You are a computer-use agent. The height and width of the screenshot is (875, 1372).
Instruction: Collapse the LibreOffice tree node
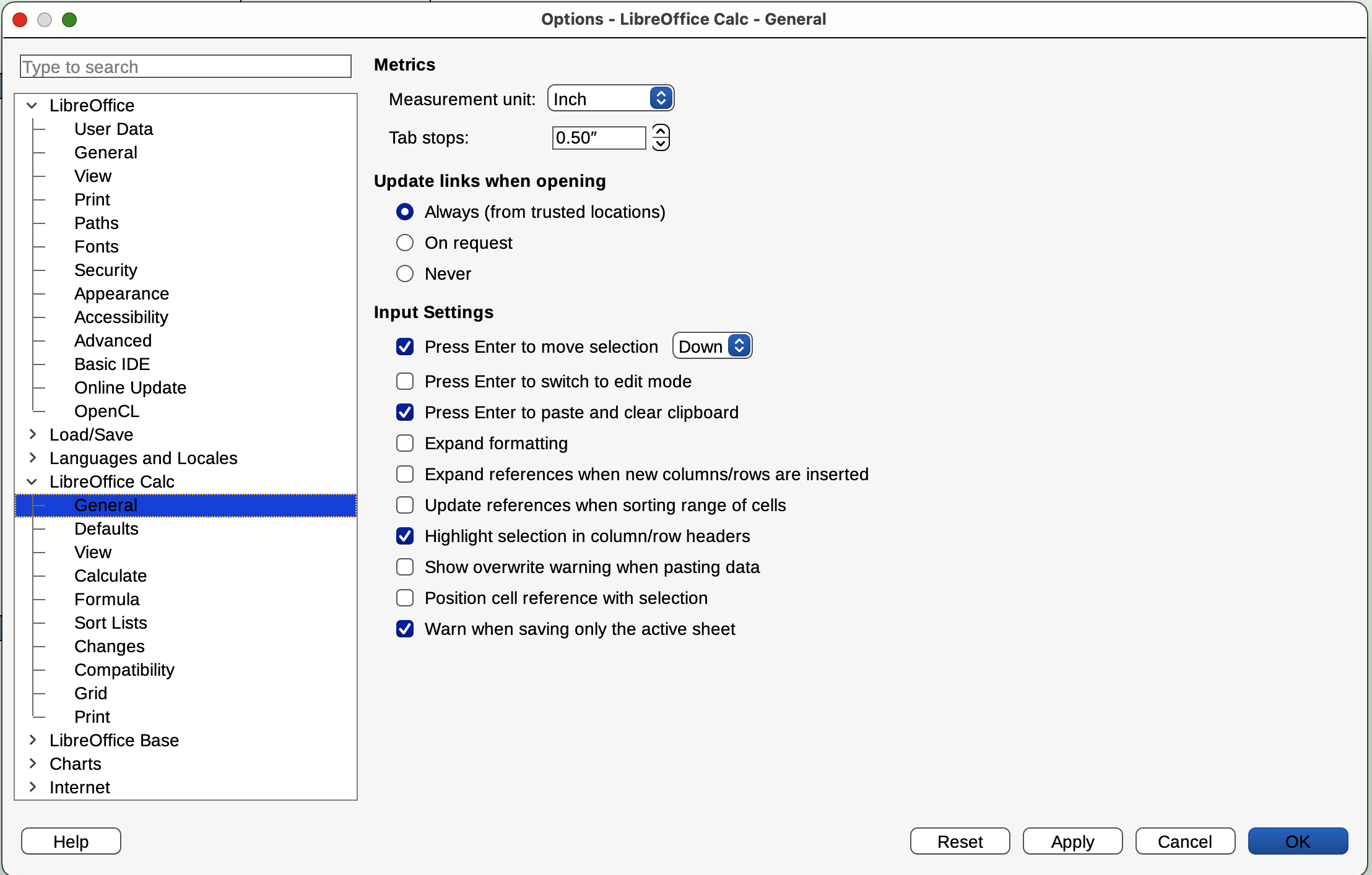pos(32,106)
